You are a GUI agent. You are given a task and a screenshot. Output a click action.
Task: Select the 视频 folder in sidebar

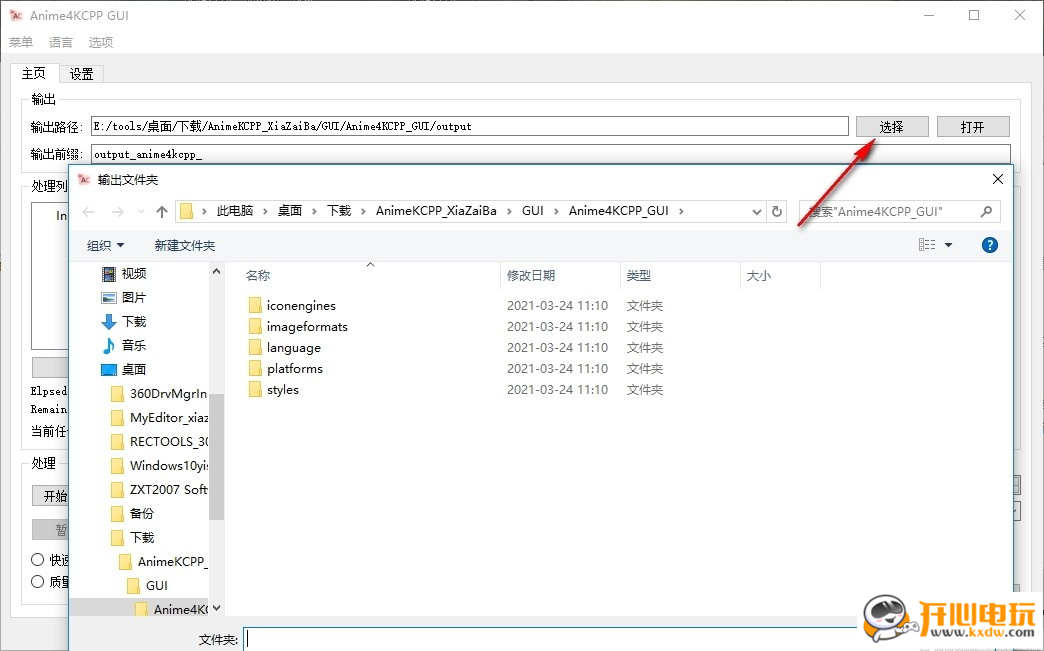(123, 274)
